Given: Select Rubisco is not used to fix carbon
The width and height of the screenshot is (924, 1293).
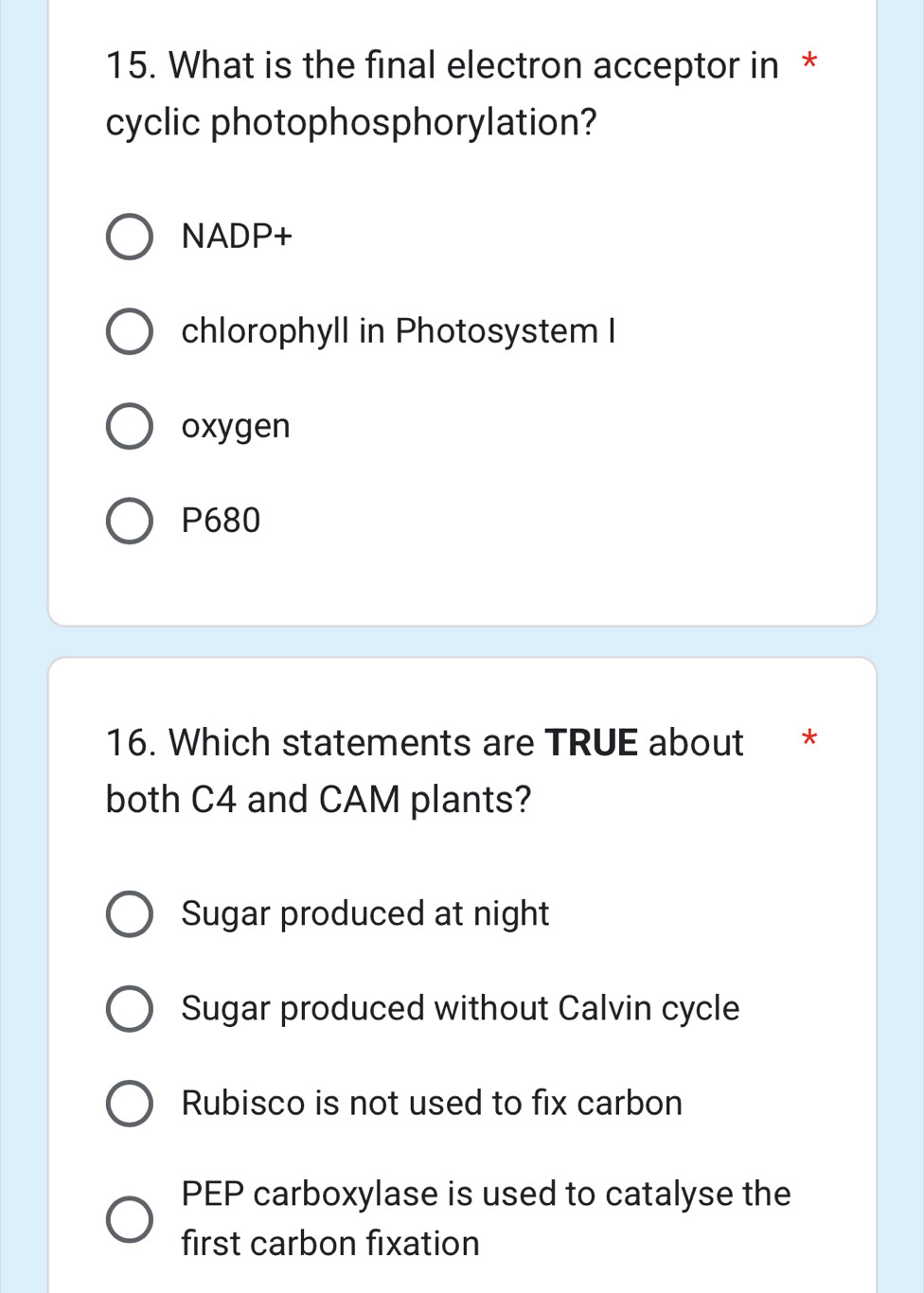Looking at the screenshot, I should [129, 1104].
